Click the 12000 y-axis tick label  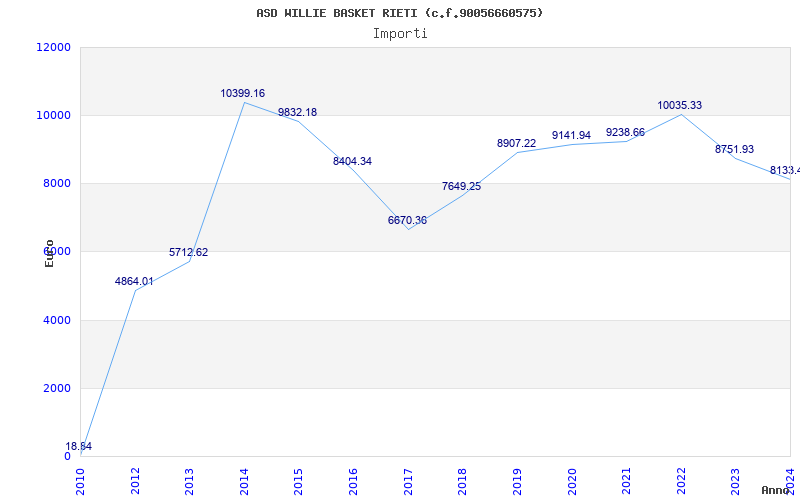tap(53, 48)
